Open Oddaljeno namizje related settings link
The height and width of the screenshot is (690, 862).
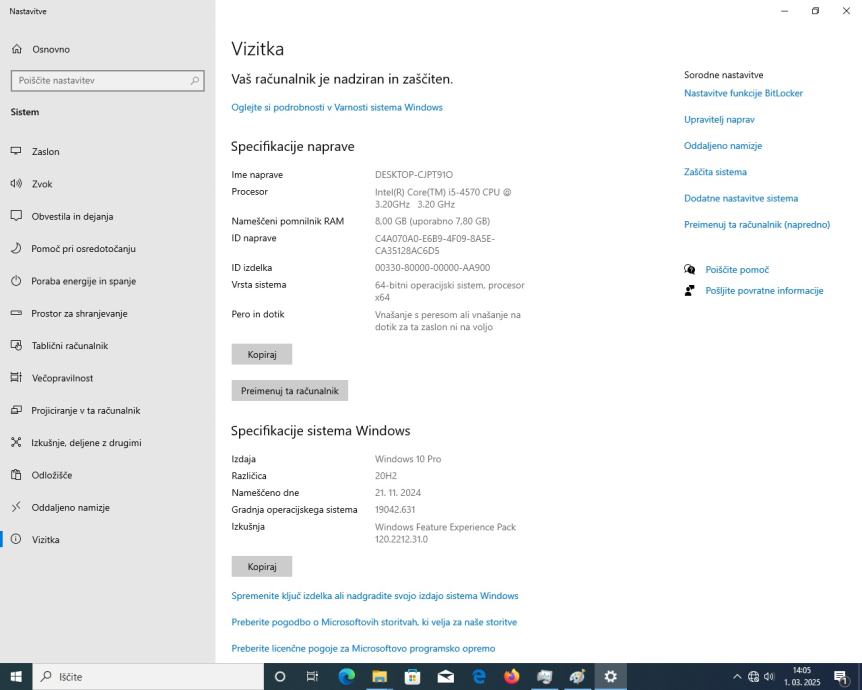coord(723,146)
